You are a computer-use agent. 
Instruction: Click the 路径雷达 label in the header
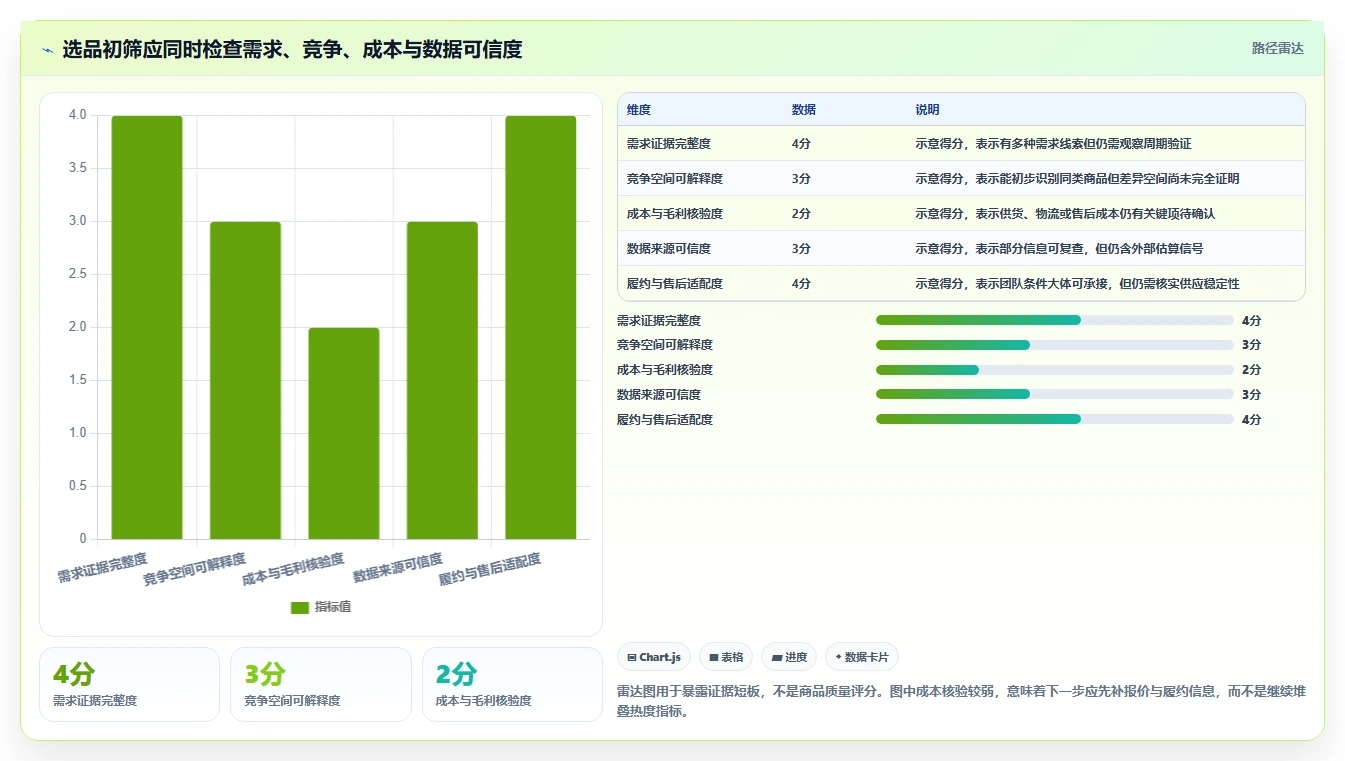pos(1278,48)
